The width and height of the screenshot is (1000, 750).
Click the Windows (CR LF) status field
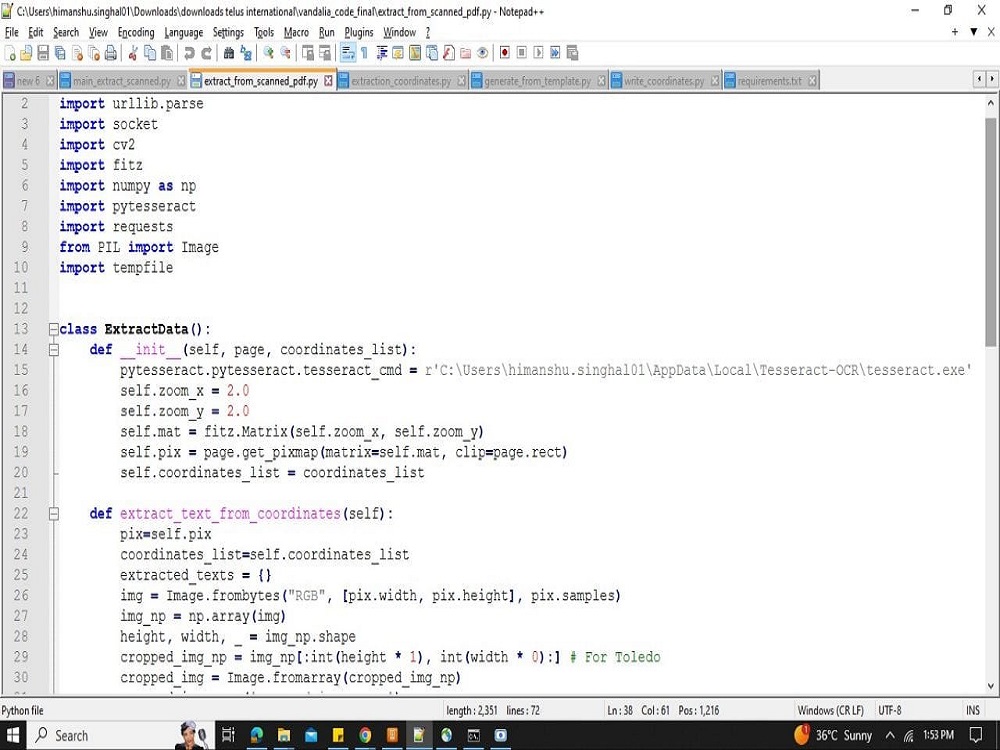(830, 710)
